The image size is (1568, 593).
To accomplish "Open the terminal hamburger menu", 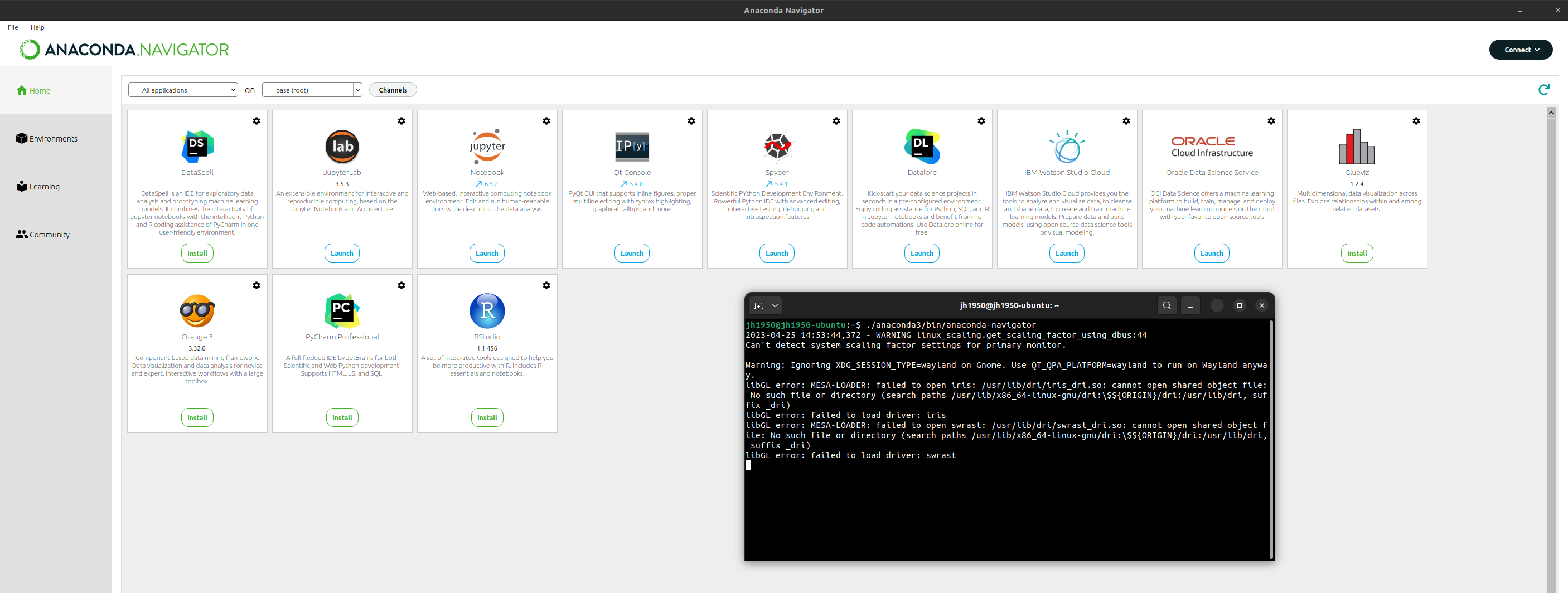I will (1190, 305).
